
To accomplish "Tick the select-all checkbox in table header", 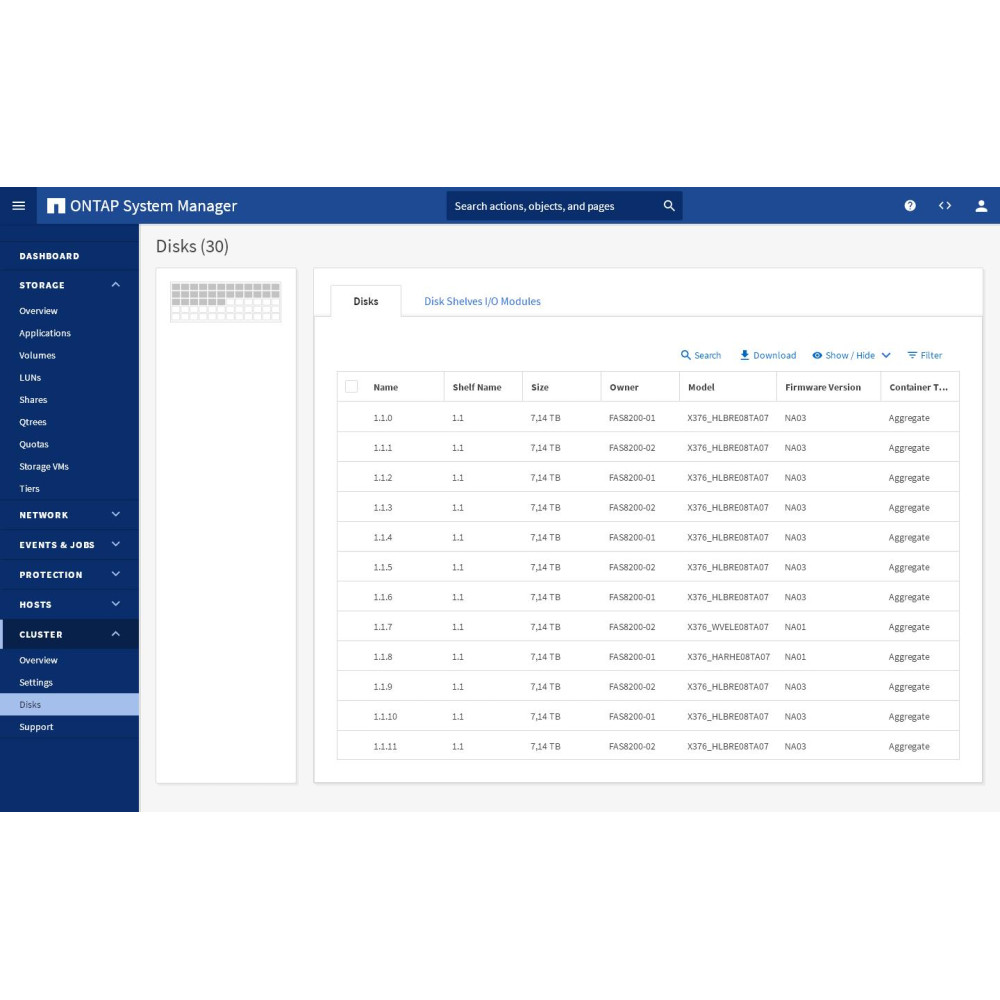I will tap(351, 387).
